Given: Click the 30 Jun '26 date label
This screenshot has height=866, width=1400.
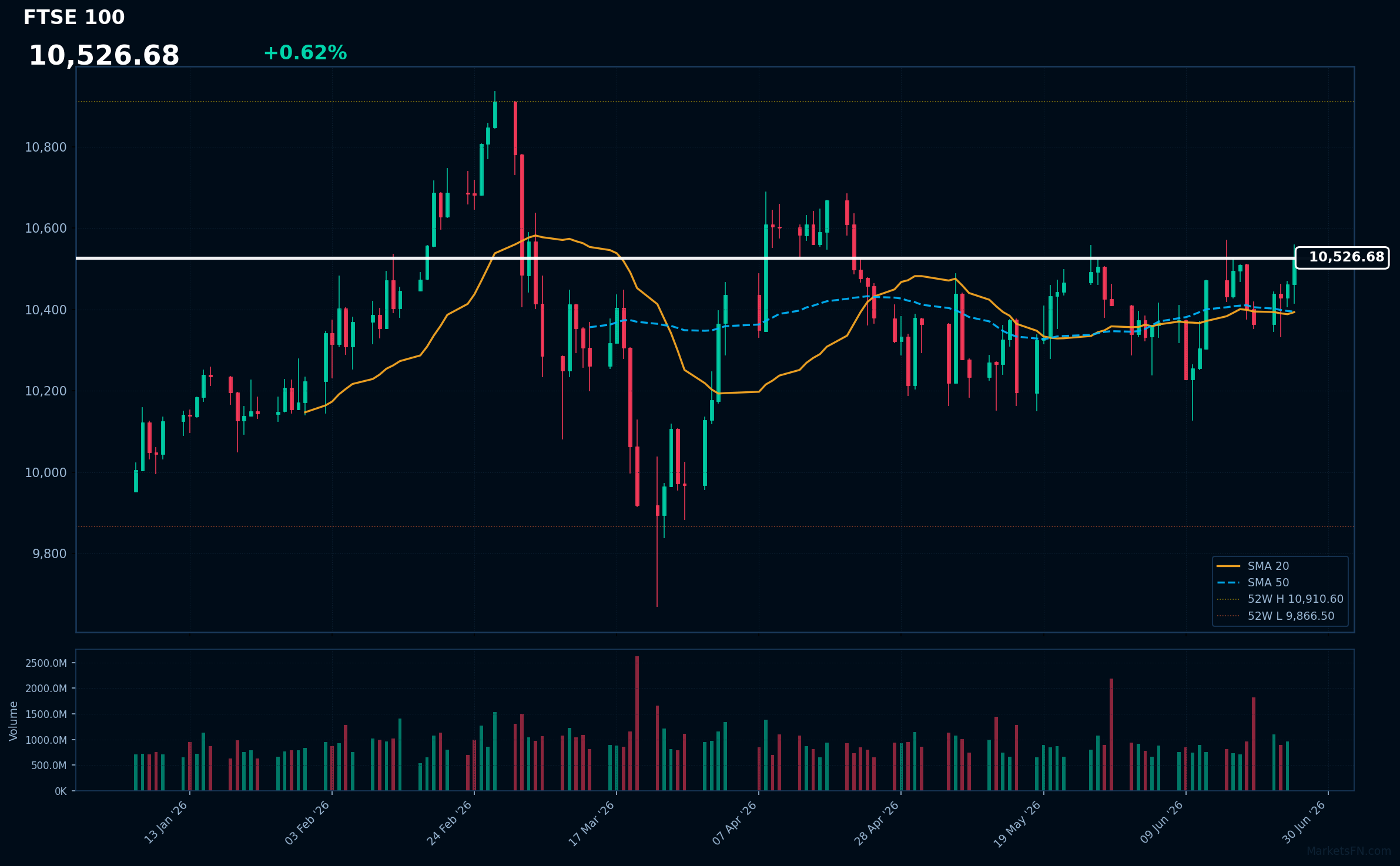Looking at the screenshot, I should [1305, 822].
